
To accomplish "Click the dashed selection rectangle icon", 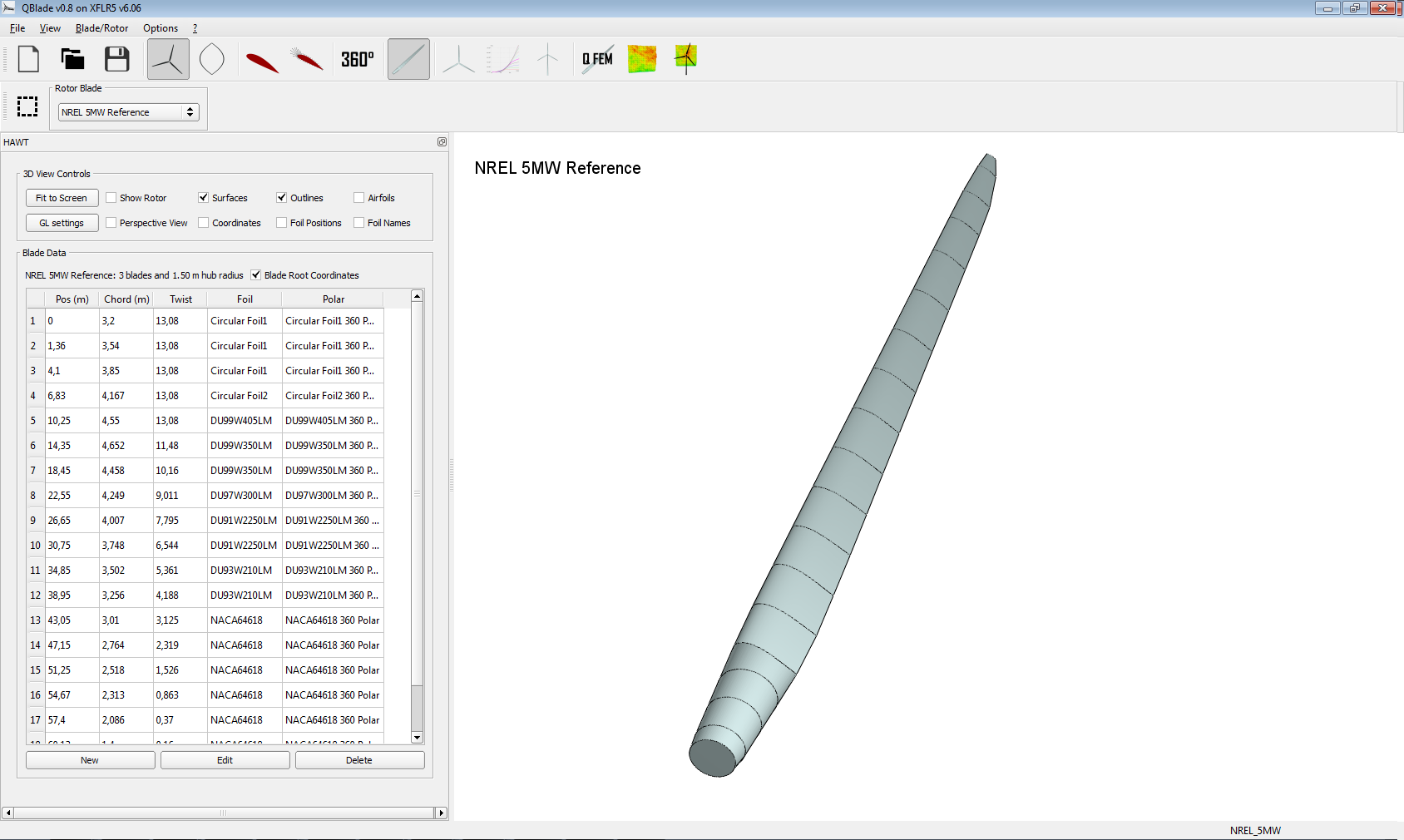I will [28, 106].
